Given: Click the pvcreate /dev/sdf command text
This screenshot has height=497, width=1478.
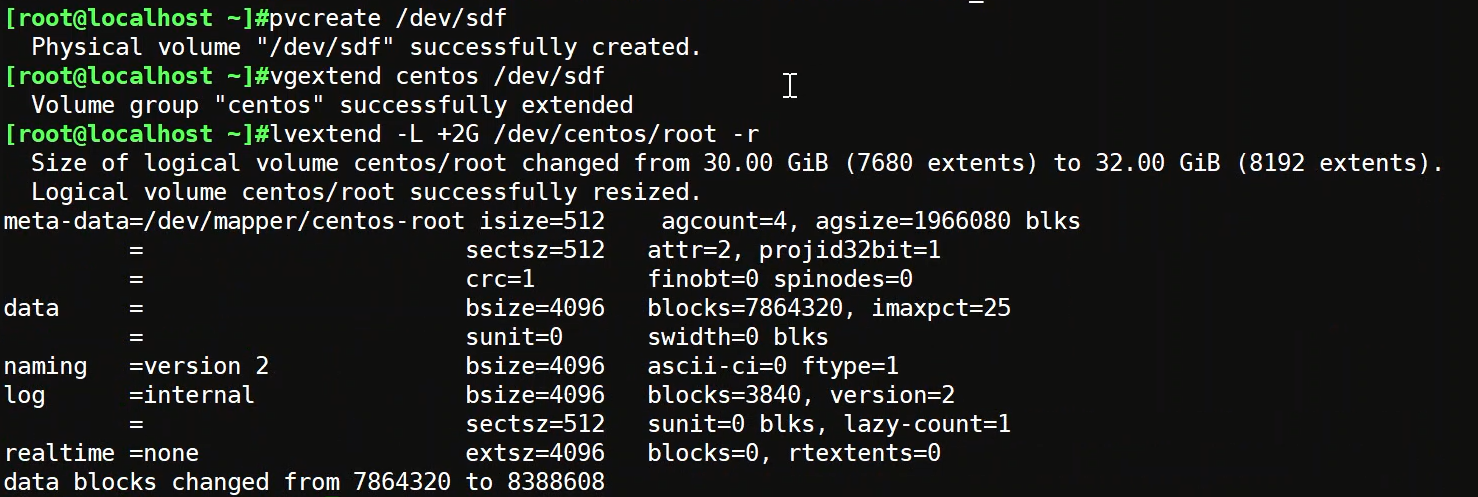Looking at the screenshot, I should tap(395, 18).
